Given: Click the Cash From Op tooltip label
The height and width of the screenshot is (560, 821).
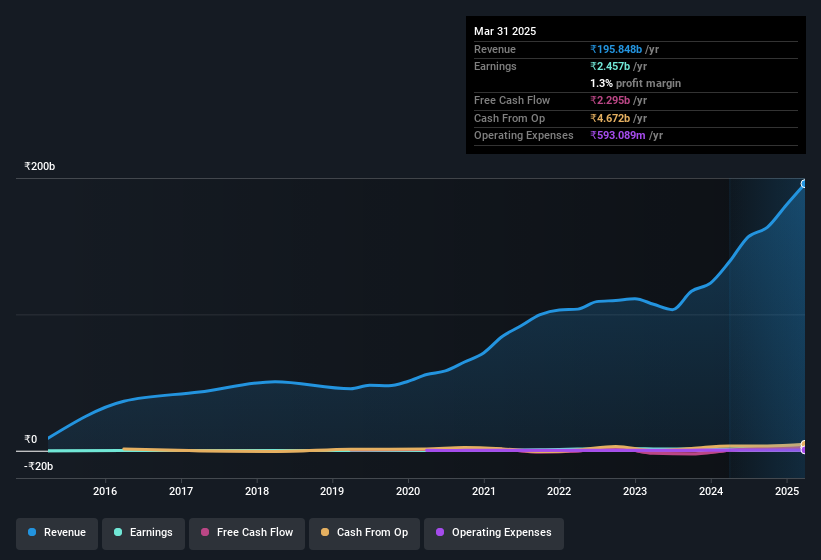Looking at the screenshot, I should point(509,118).
